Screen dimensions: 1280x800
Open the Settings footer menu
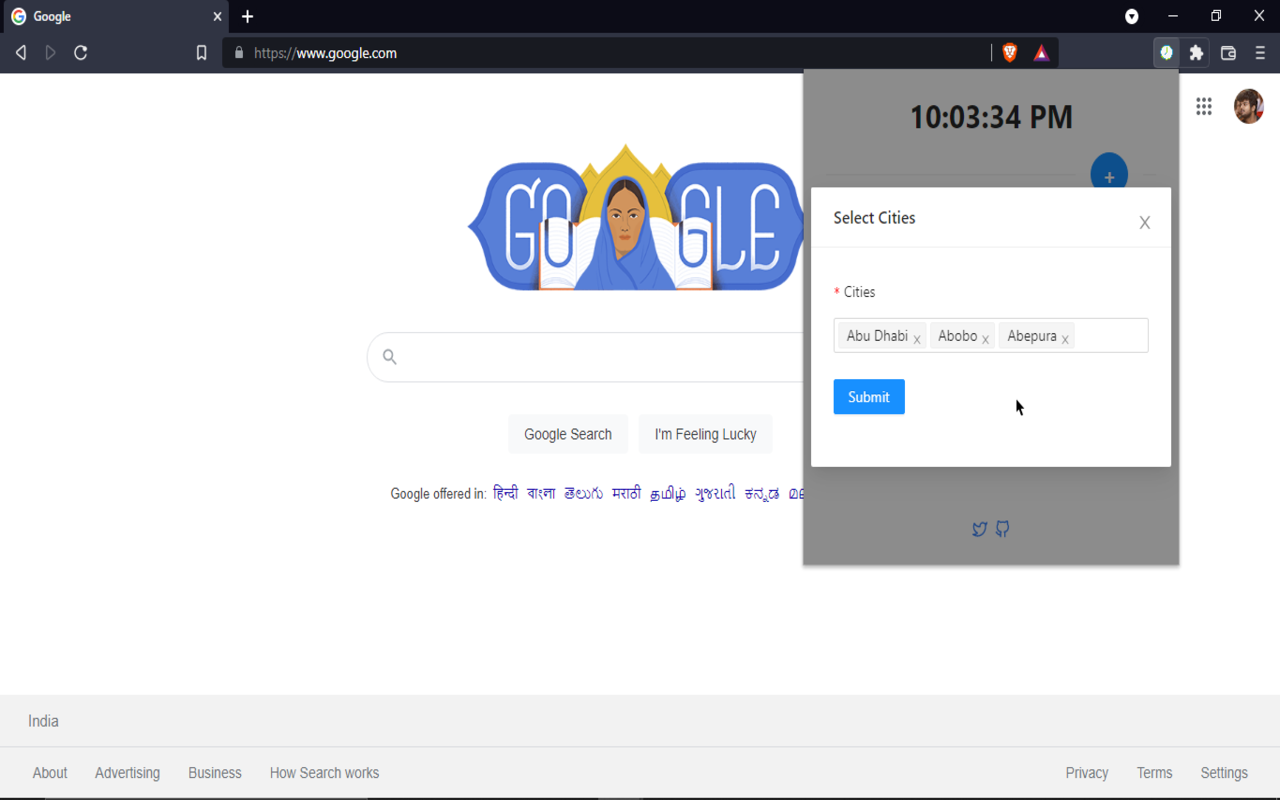(1224, 773)
